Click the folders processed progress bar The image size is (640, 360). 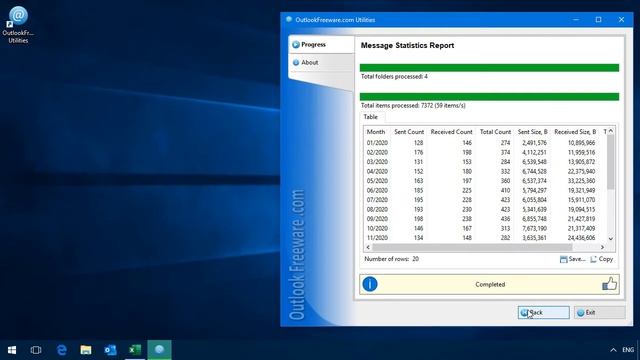pyautogui.click(x=489, y=67)
